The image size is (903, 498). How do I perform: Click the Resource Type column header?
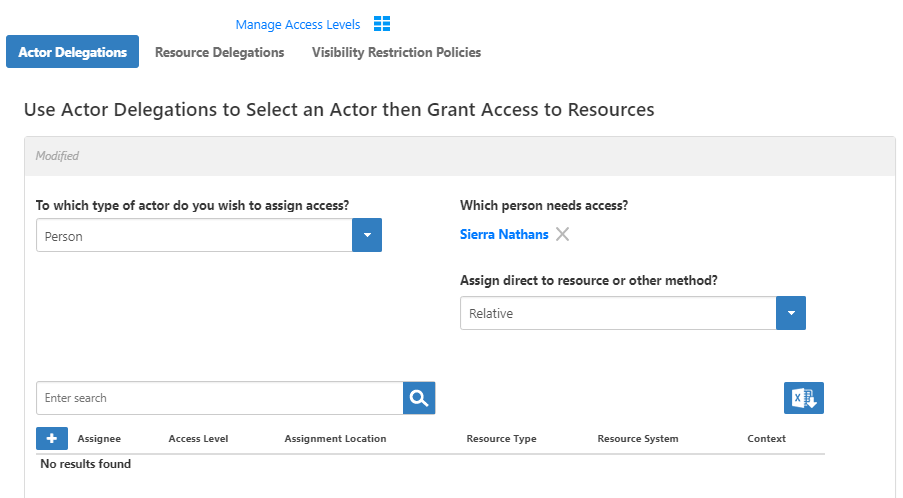point(501,438)
